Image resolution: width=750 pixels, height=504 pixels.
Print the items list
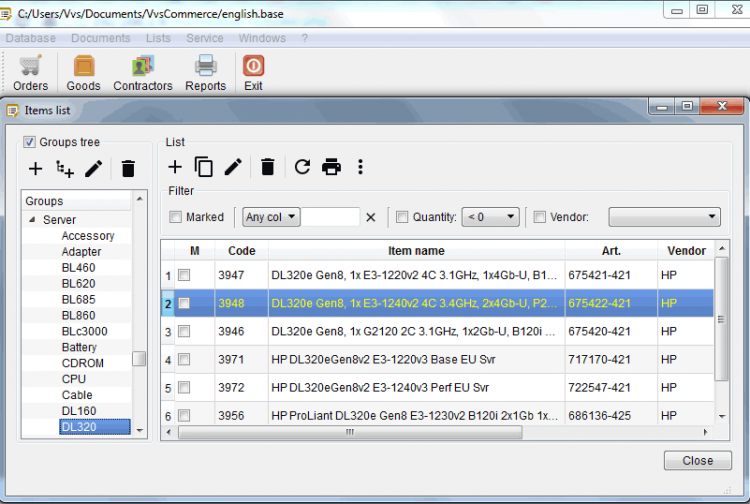(331, 167)
